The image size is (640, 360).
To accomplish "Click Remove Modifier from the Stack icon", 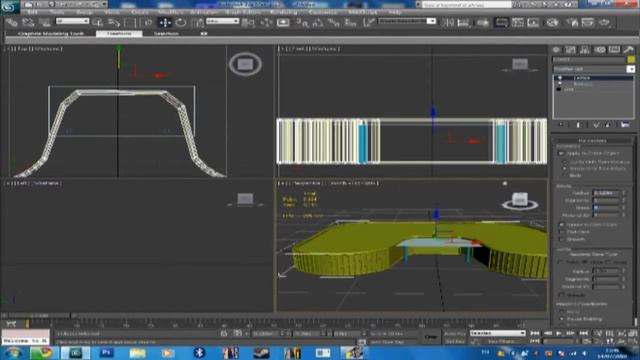I will pyautogui.click(x=608, y=125).
